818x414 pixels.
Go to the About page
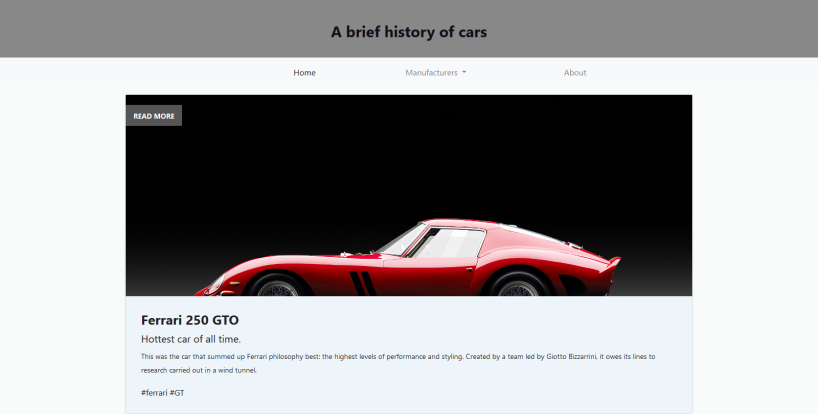(x=575, y=72)
